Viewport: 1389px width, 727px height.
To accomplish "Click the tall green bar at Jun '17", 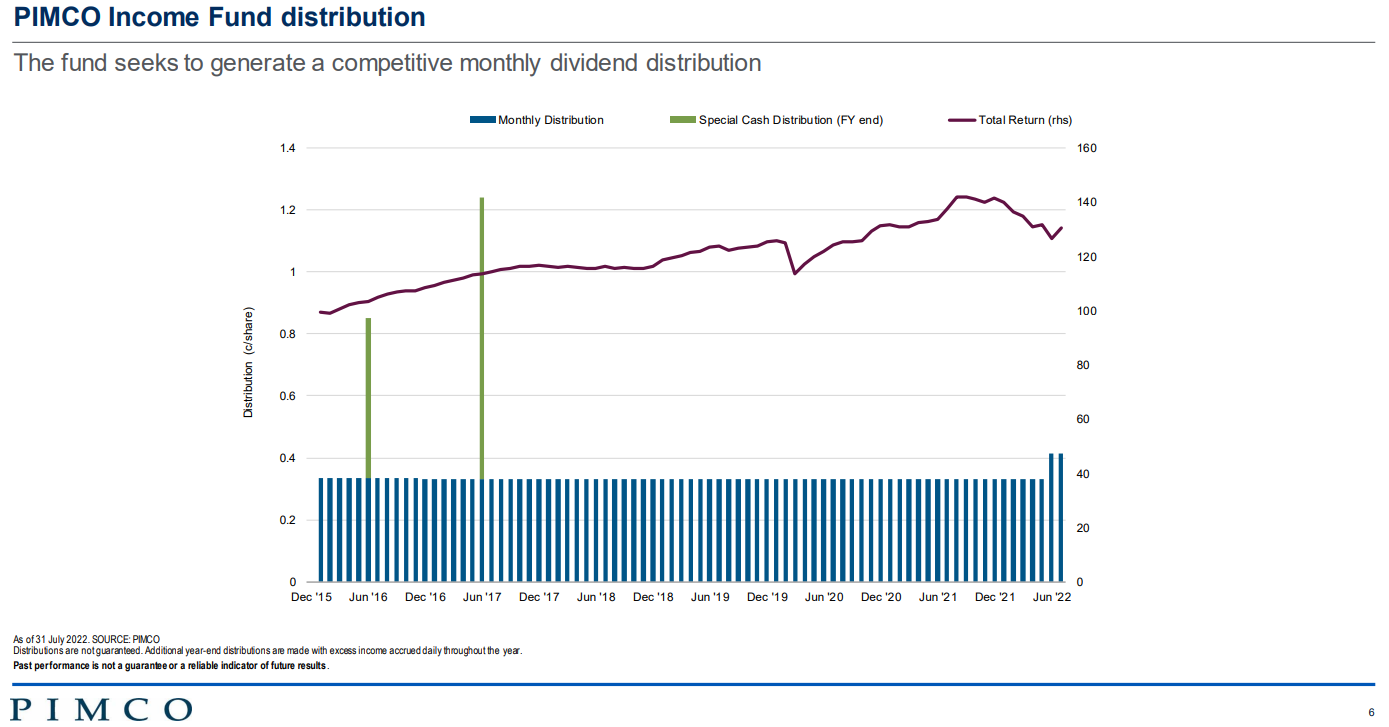I will [482, 337].
